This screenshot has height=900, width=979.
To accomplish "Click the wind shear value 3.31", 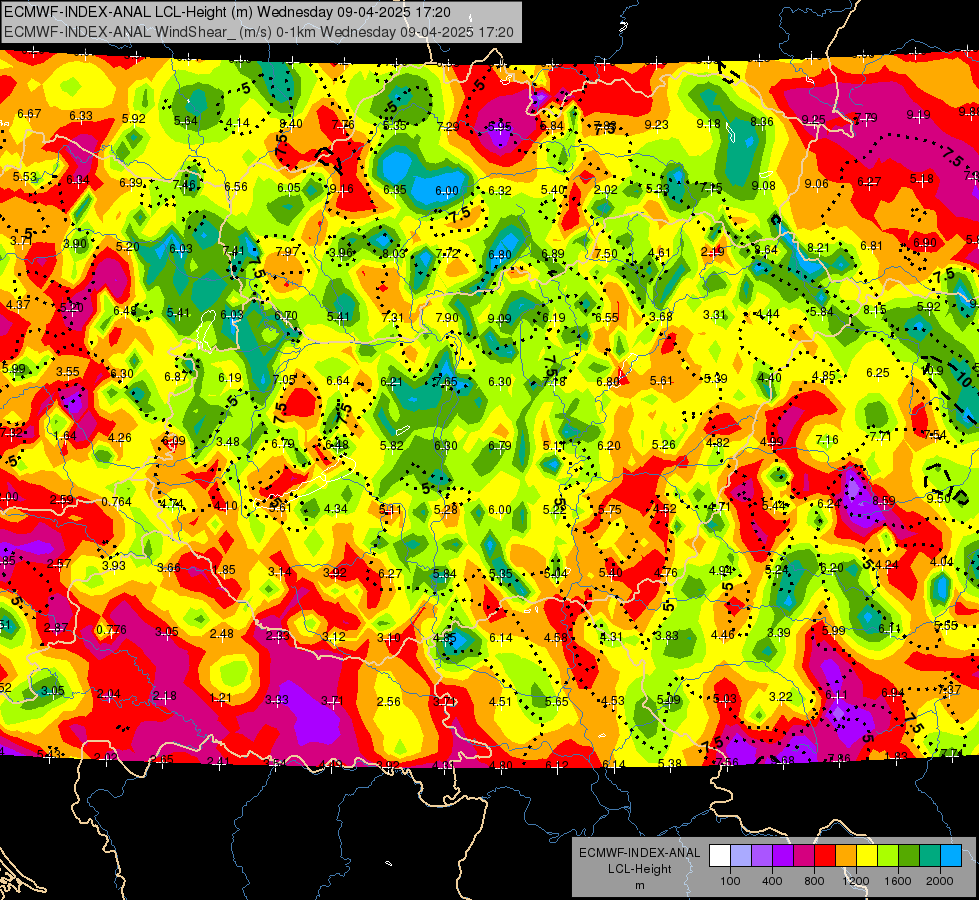I will point(714,315).
